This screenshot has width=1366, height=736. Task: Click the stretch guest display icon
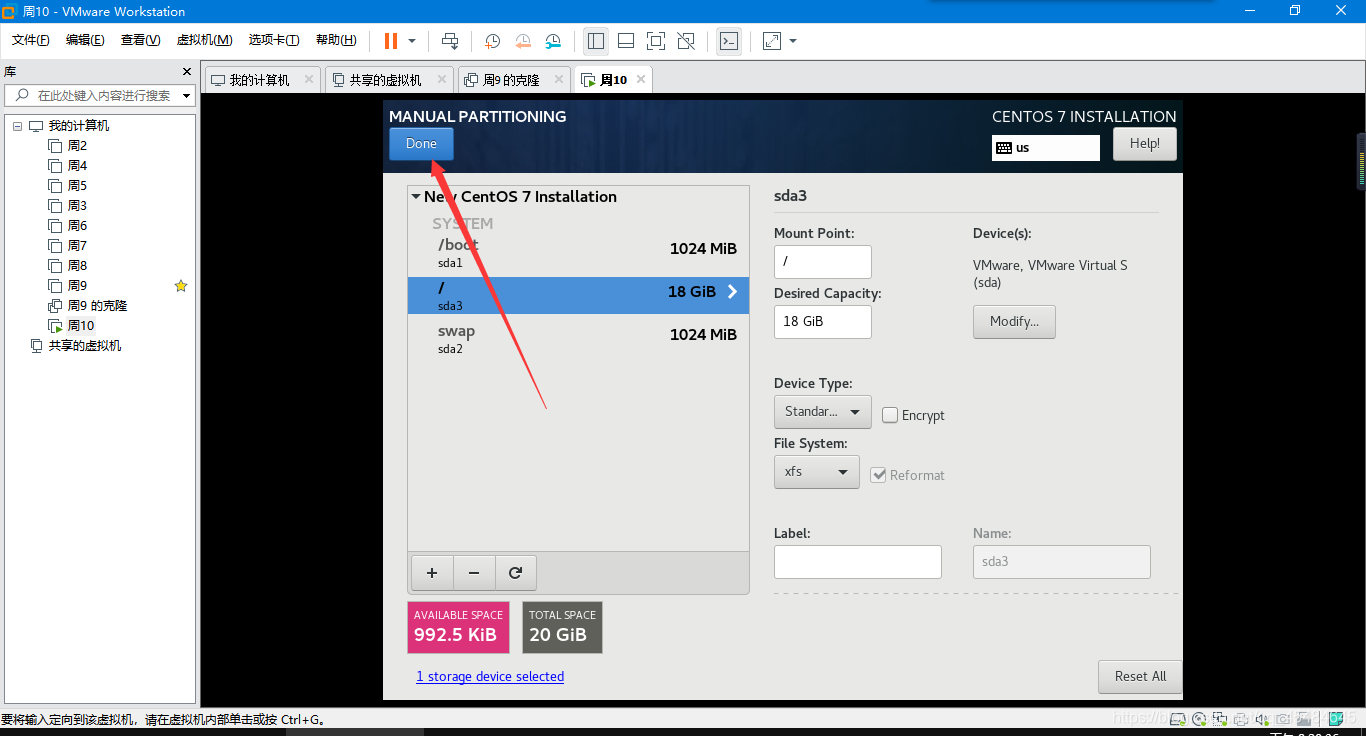[x=772, y=41]
